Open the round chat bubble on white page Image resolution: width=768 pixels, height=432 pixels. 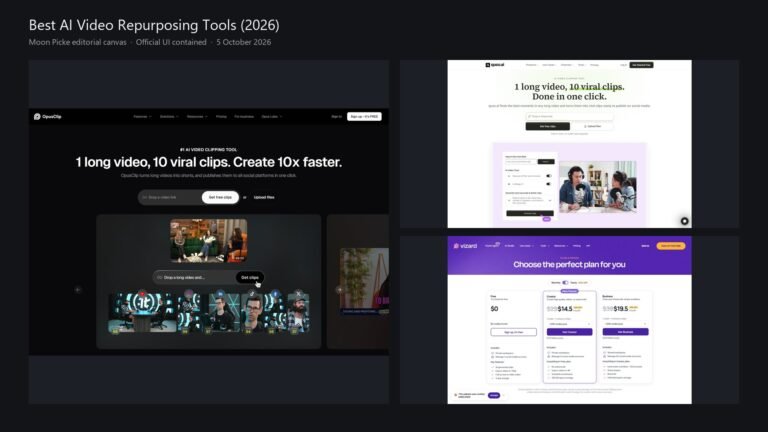[x=684, y=221]
